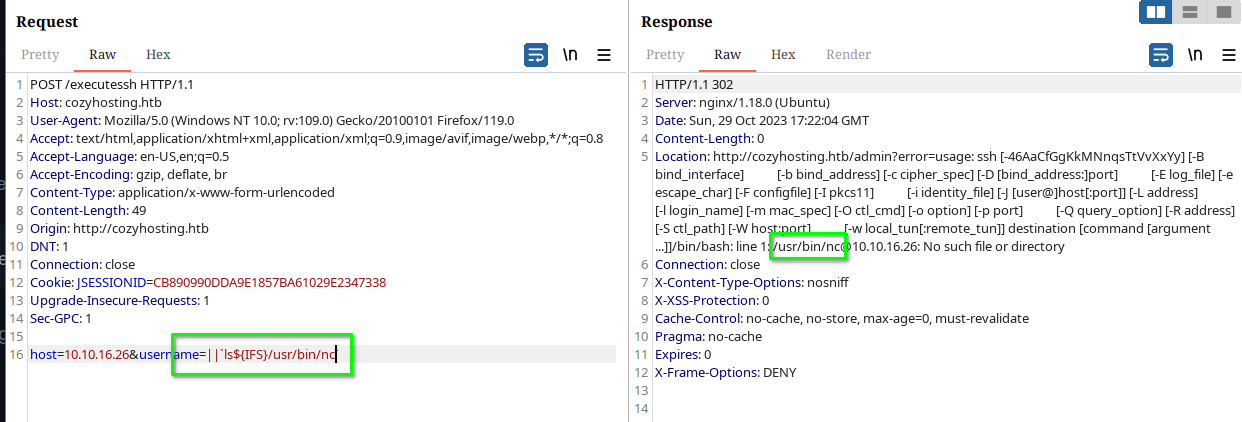Open the Response Pretty tab

(665, 55)
